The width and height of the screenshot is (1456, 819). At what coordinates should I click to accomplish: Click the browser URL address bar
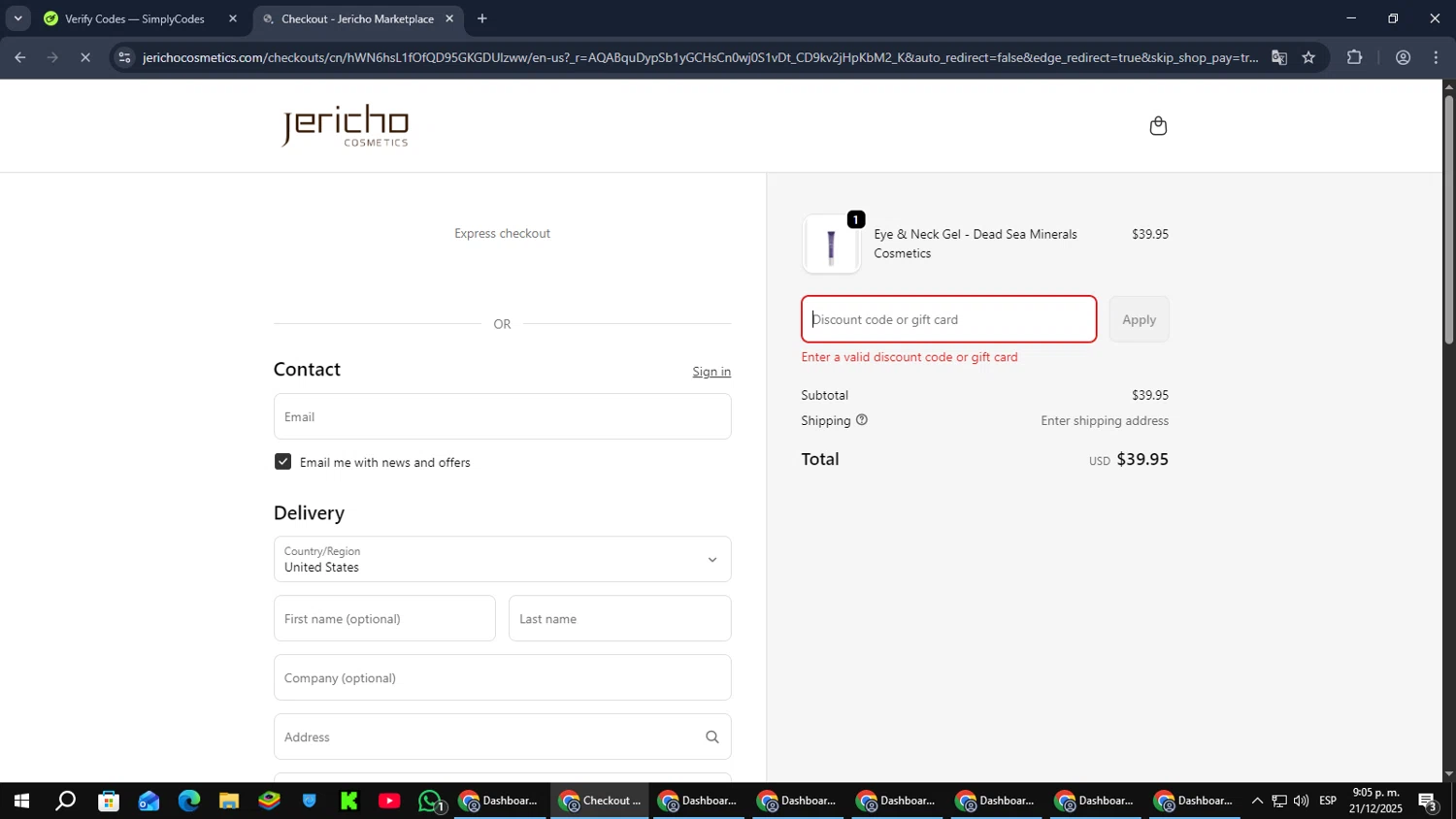click(x=699, y=57)
